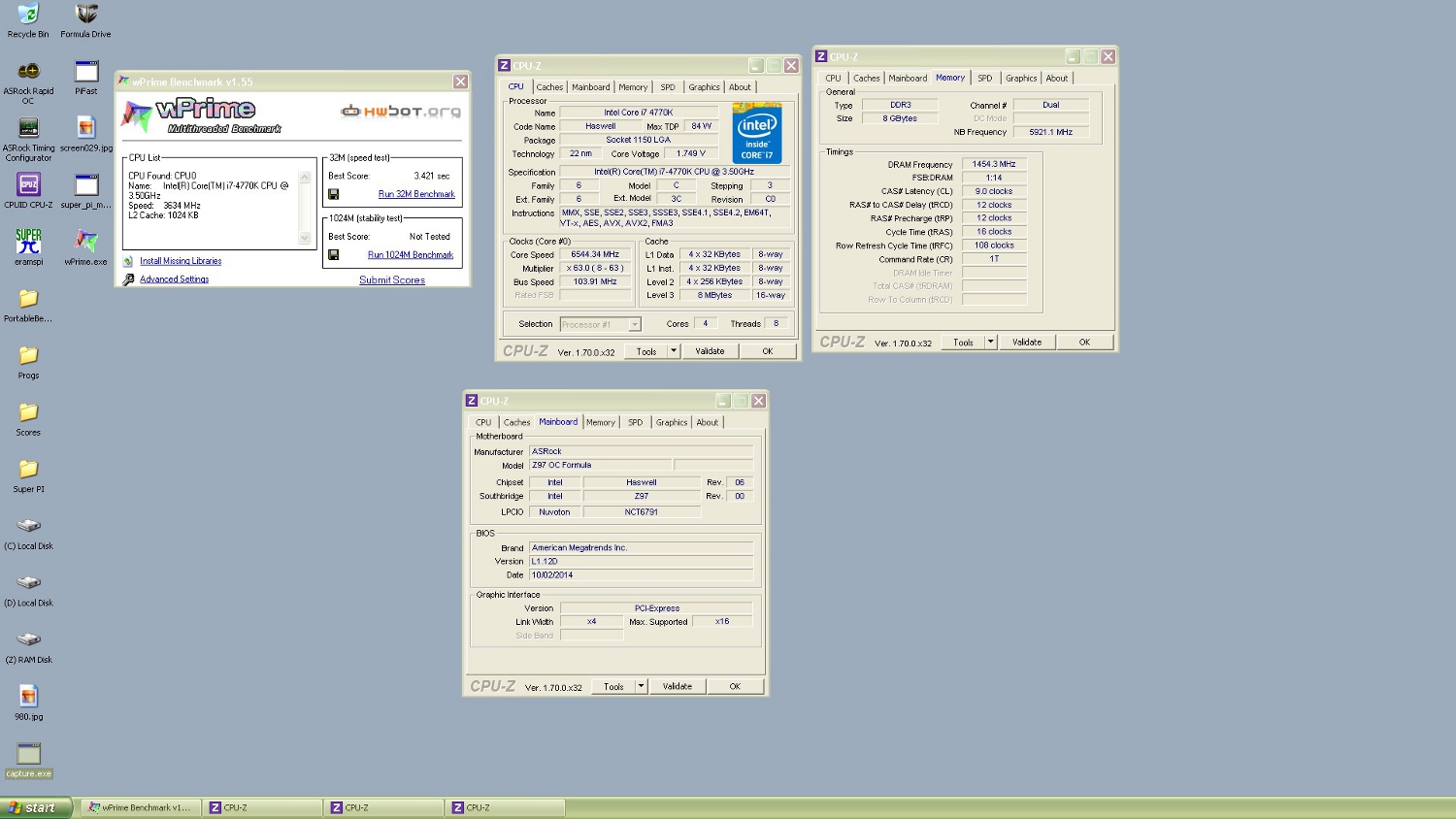Click the DRAM Frequency value 1454.3 MHz
1456x819 pixels.
pyautogui.click(x=994, y=165)
